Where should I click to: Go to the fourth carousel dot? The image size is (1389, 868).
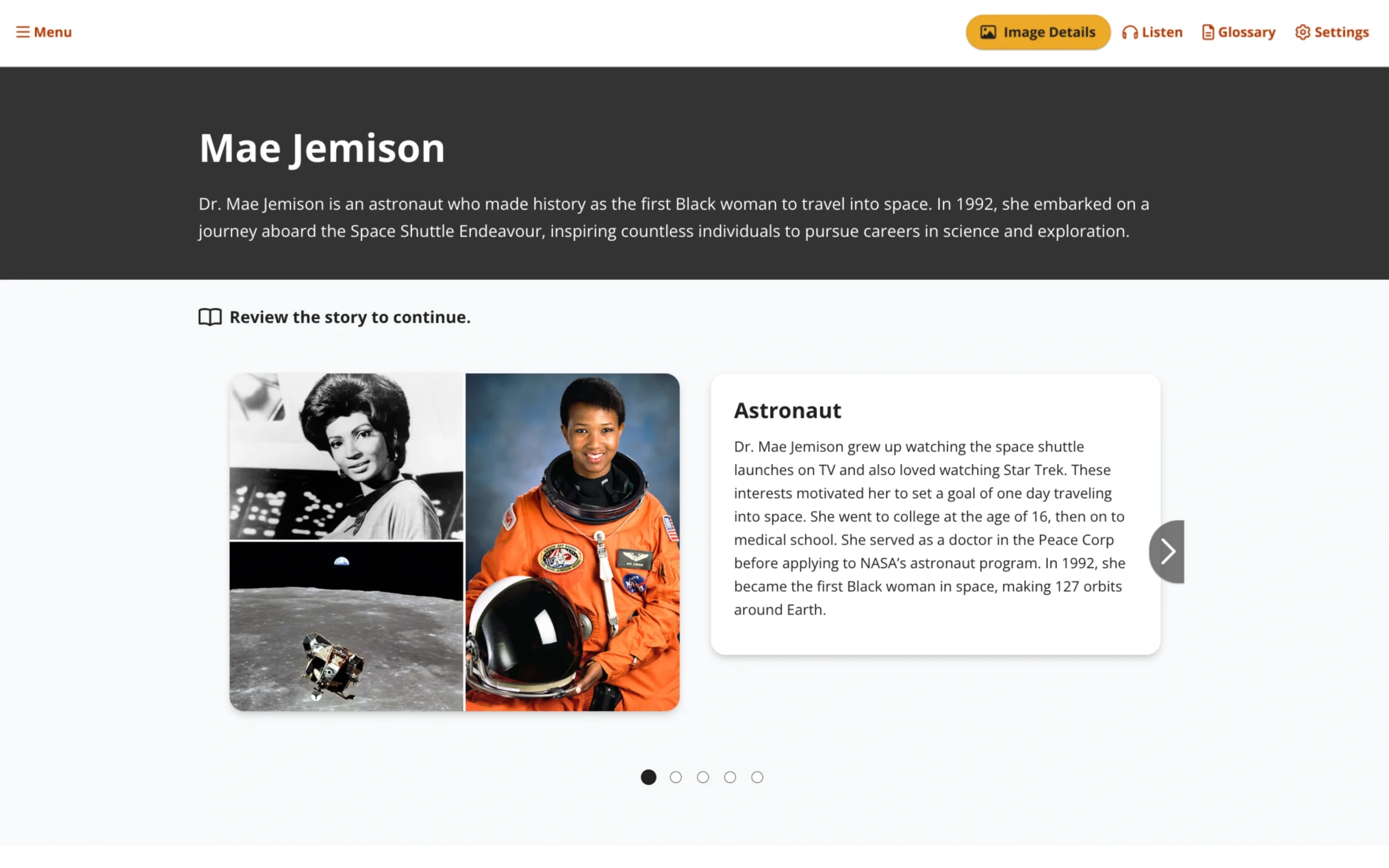tap(730, 777)
